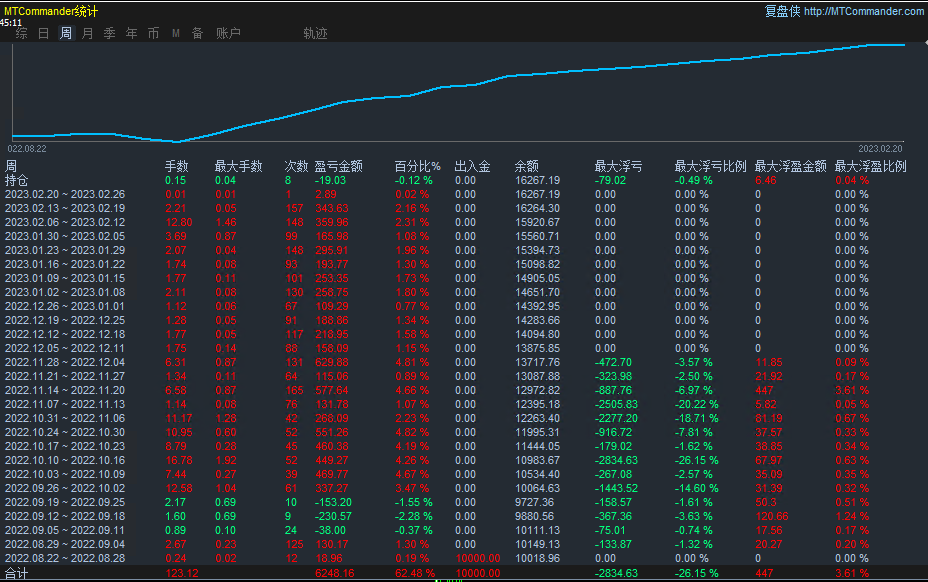Screen dimensions: 928x582
Task: Select the 日 (daily) tab
Action: point(43,33)
